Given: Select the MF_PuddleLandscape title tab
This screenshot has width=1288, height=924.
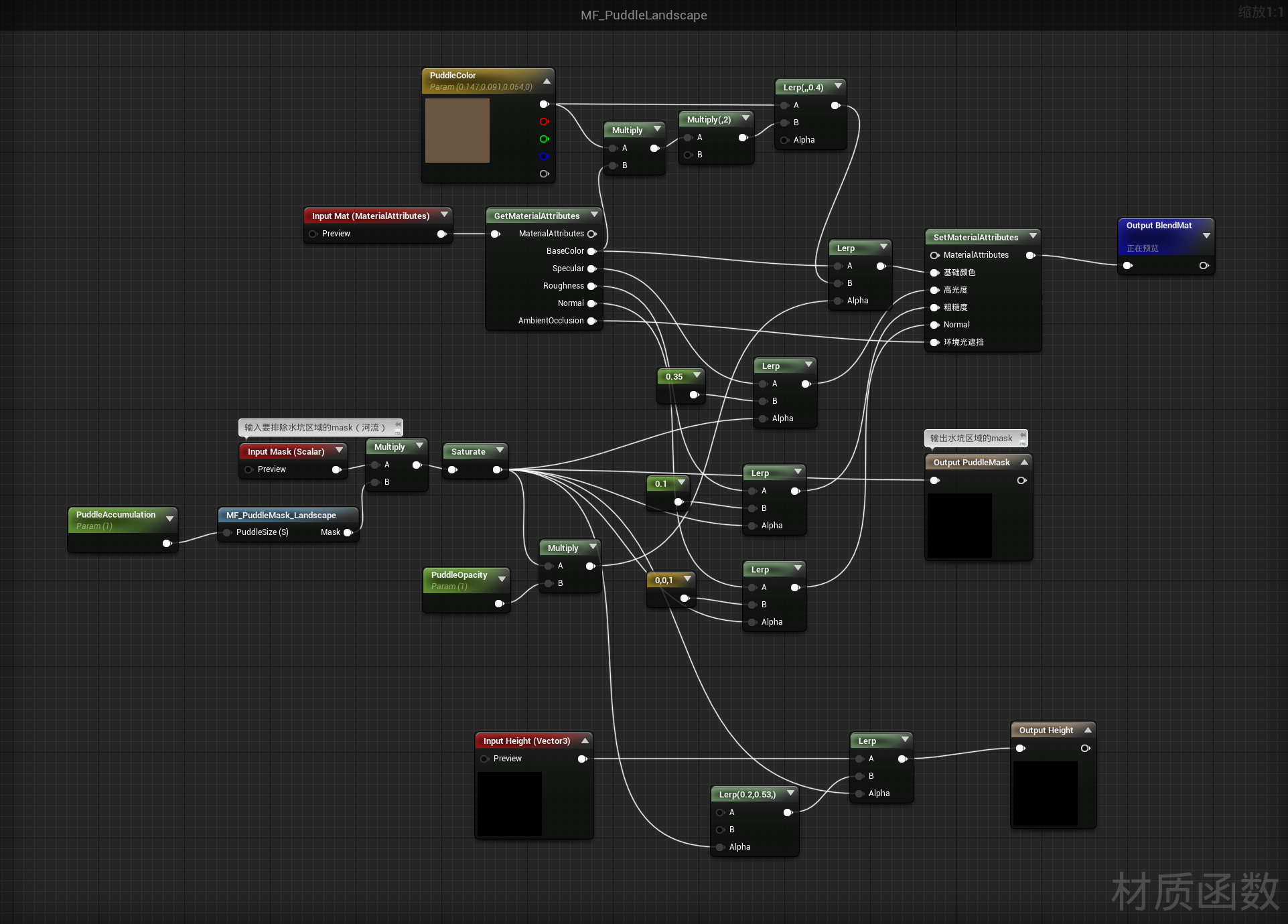Looking at the screenshot, I should (644, 15).
